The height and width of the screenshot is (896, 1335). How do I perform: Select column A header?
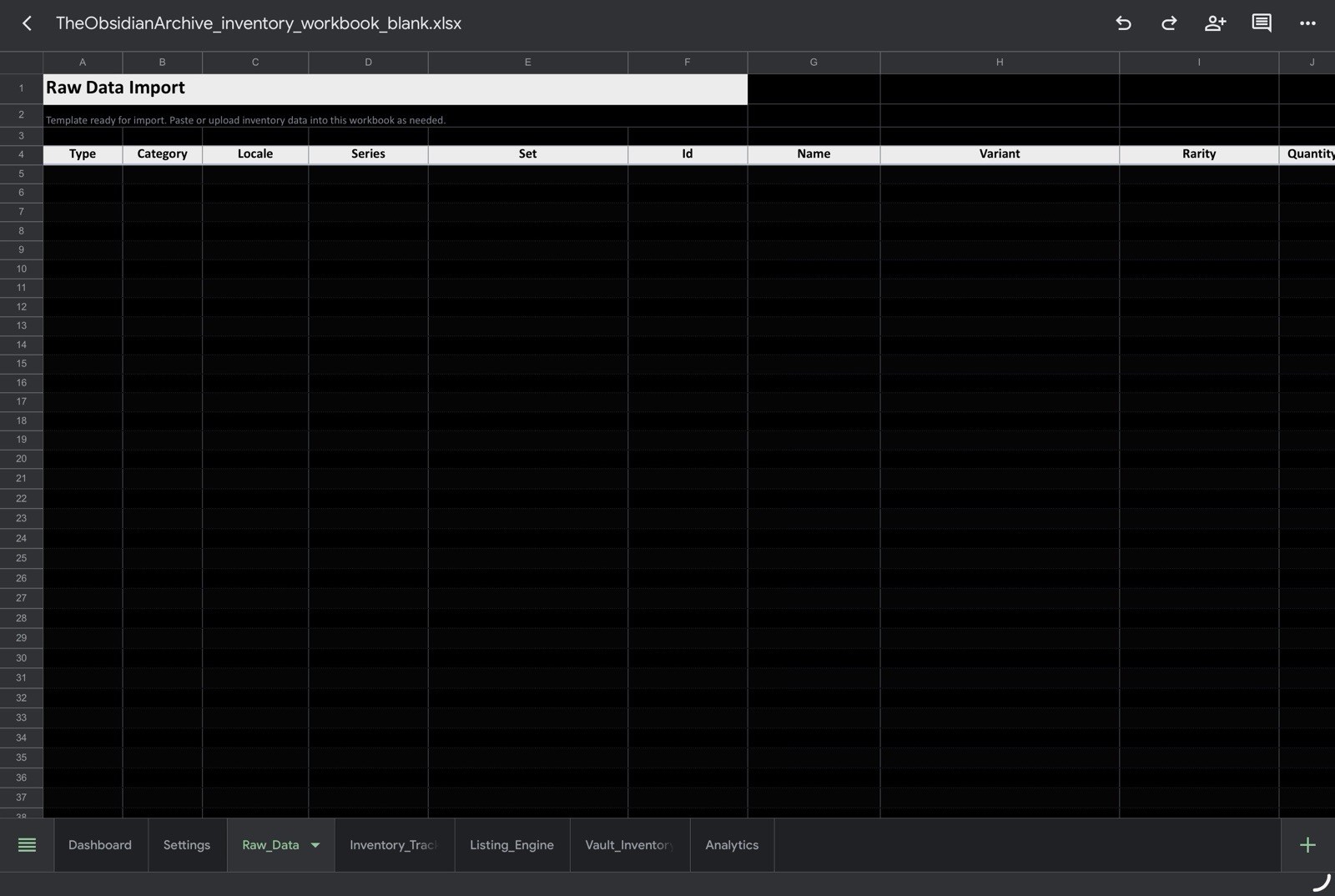83,63
